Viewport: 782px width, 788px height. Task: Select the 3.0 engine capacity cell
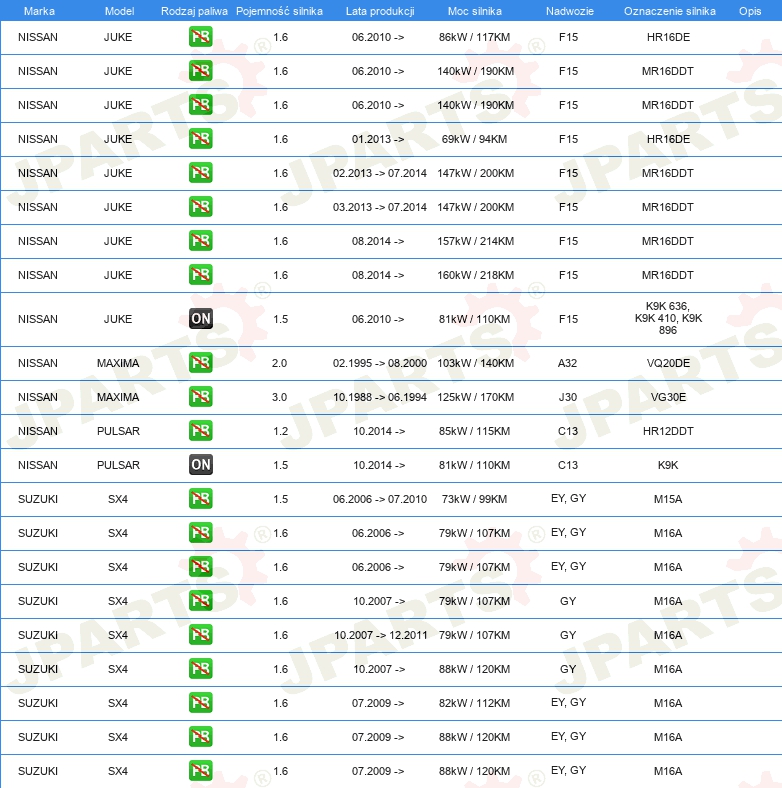click(x=279, y=398)
